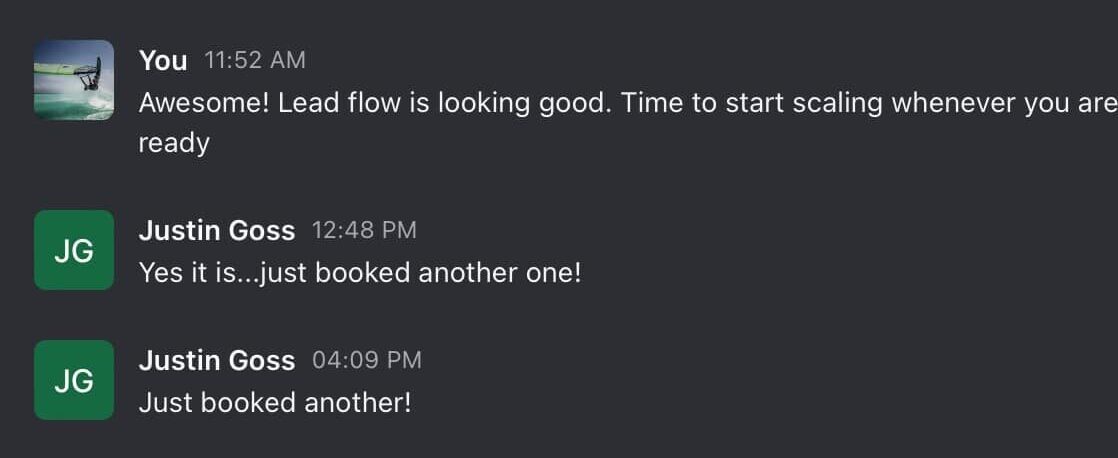Click the 04:09 PM message timestamp
The image size is (1118, 458).
point(367,360)
